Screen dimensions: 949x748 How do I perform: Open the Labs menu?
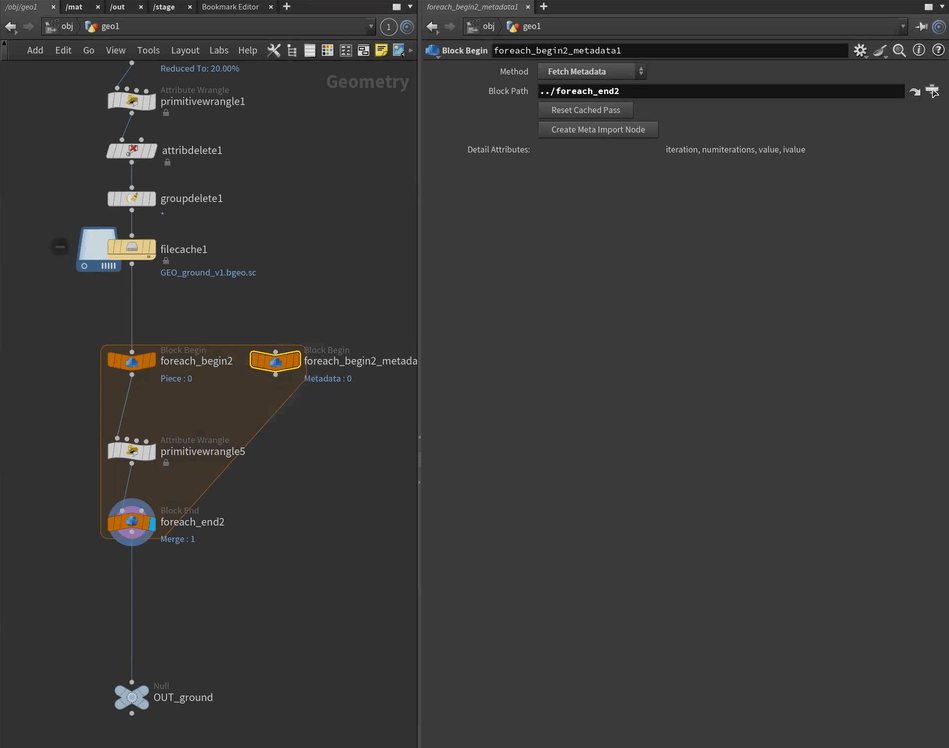tap(218, 50)
